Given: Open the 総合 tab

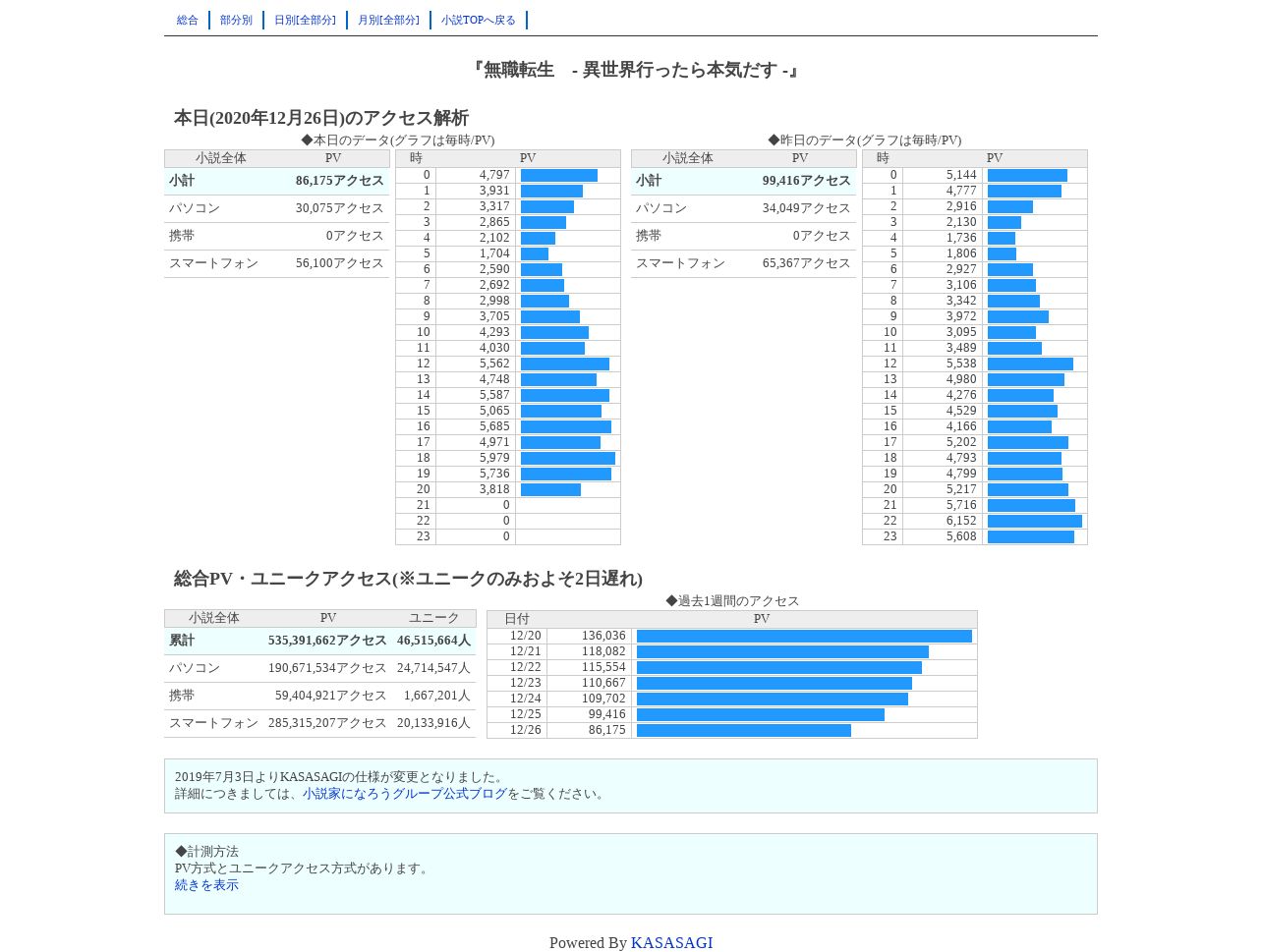Looking at the screenshot, I should pyautogui.click(x=188, y=20).
